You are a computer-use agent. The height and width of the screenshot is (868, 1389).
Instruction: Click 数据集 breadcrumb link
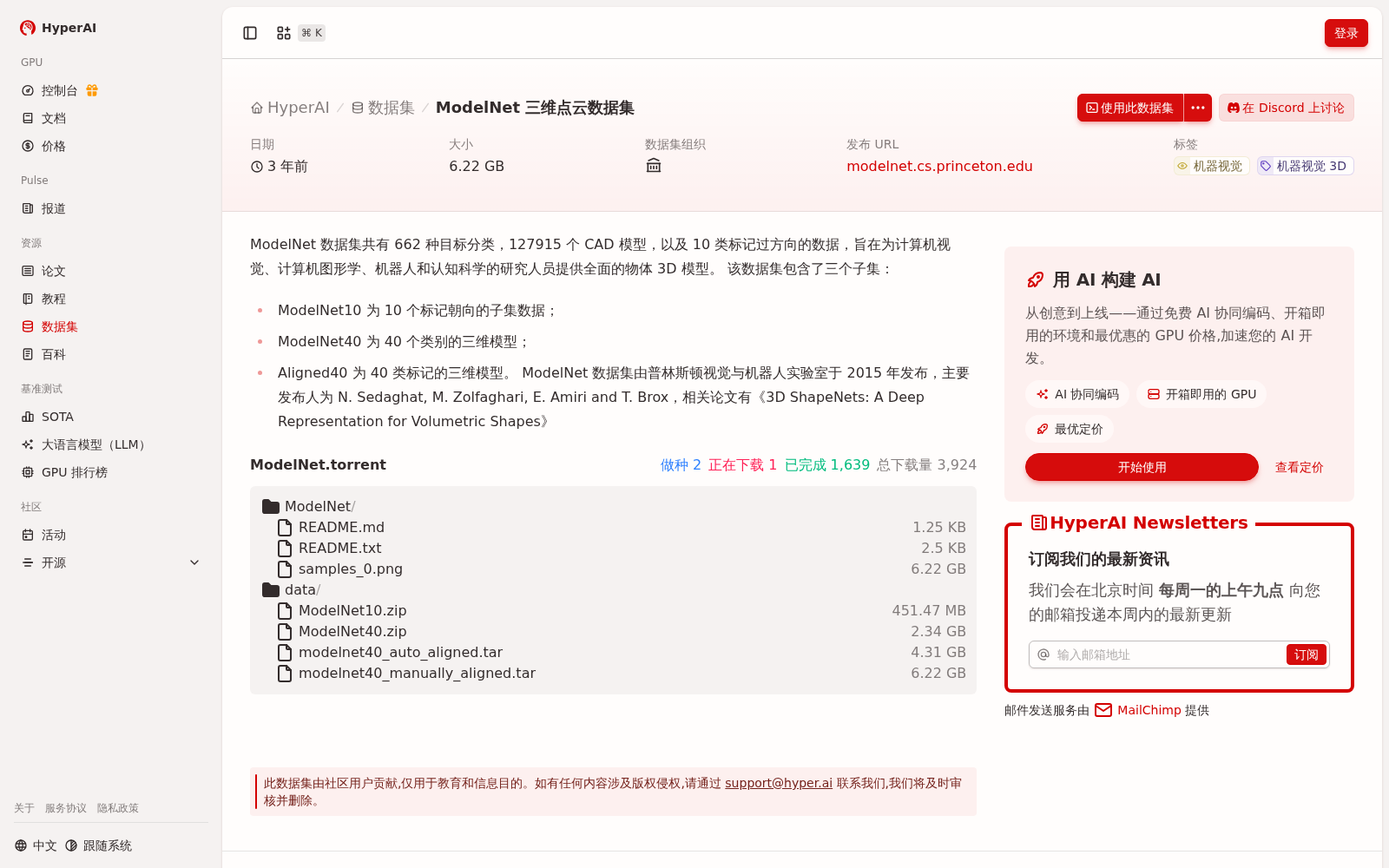pos(383,108)
